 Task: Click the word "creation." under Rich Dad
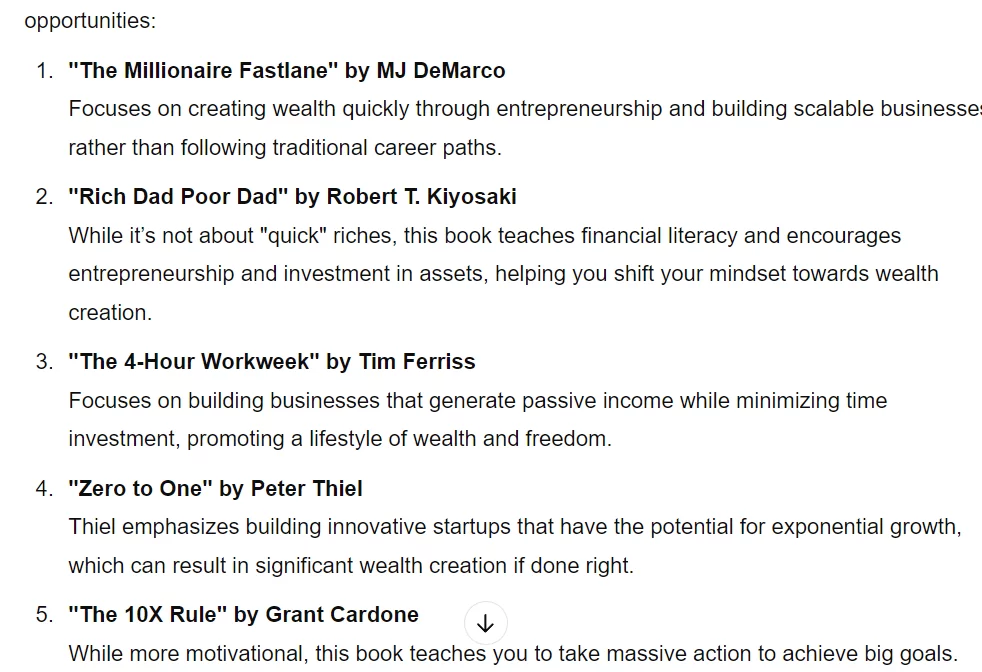(110, 312)
